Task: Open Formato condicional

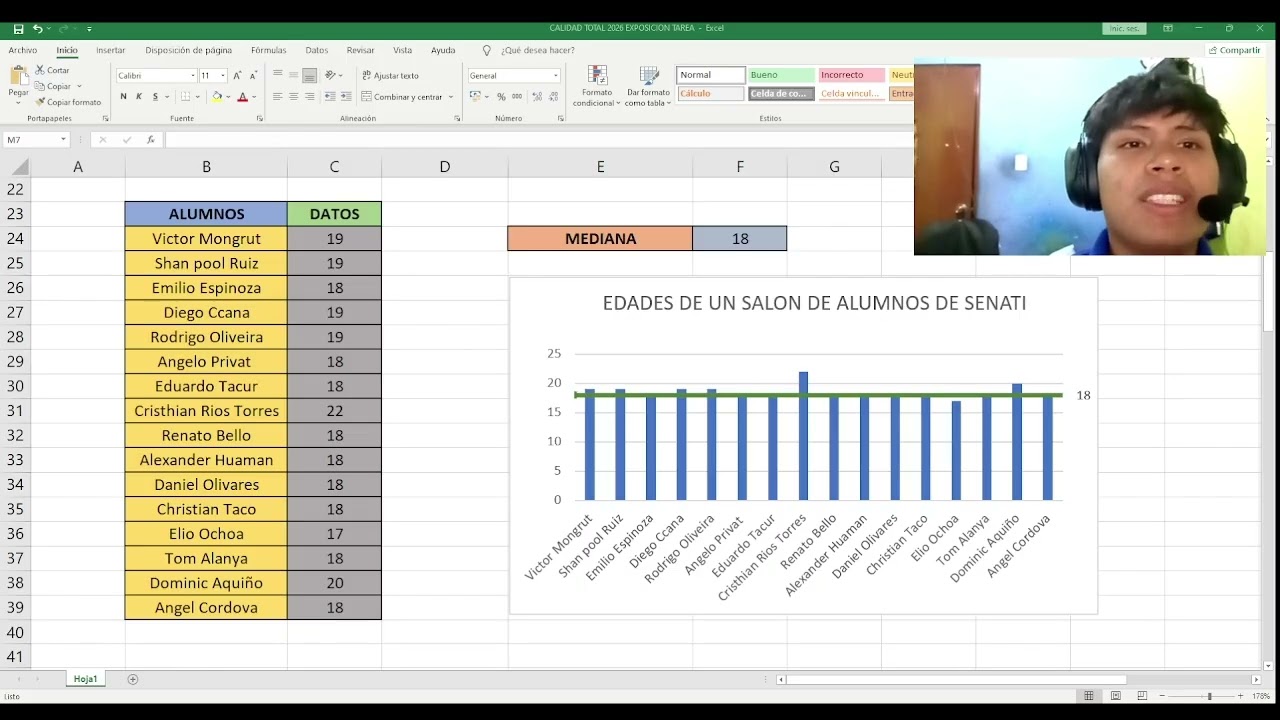Action: (x=597, y=87)
